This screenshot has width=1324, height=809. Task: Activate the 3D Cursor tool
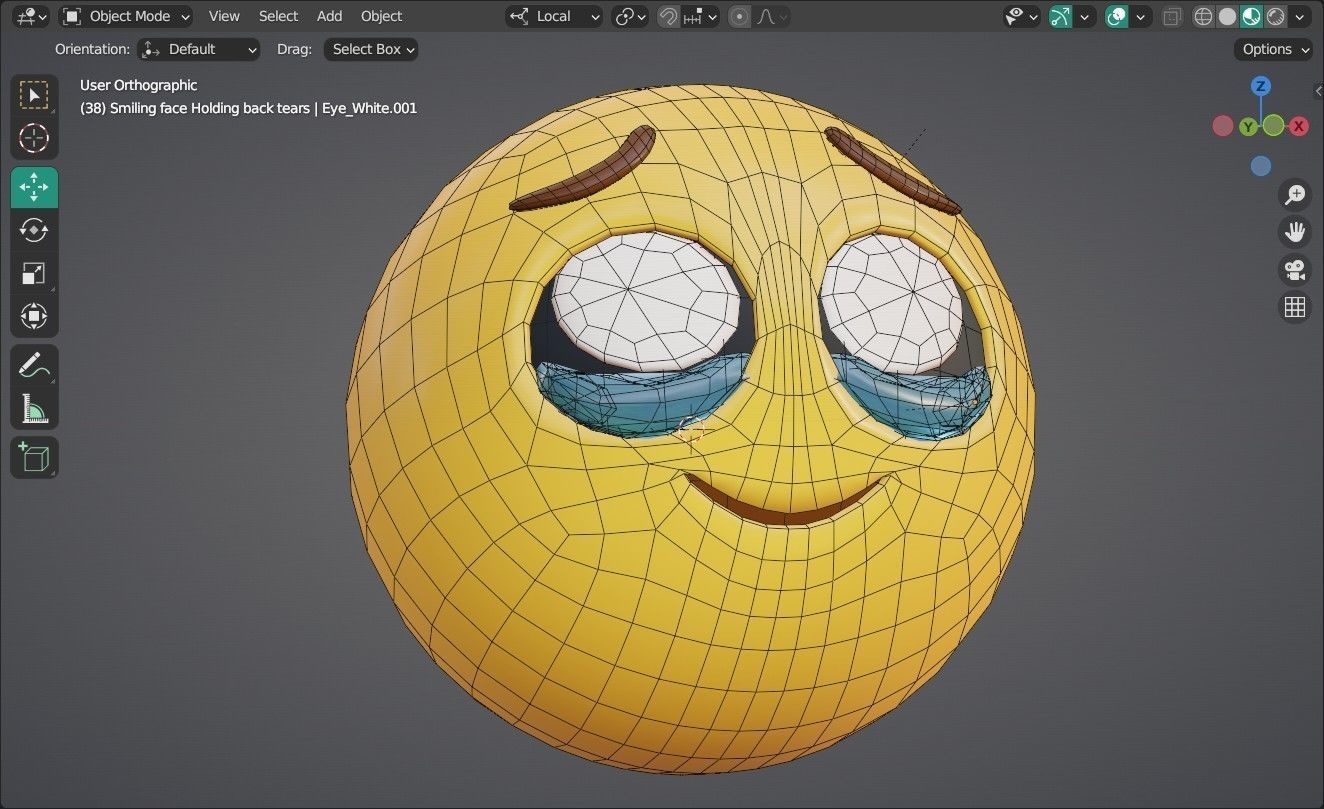click(x=34, y=138)
